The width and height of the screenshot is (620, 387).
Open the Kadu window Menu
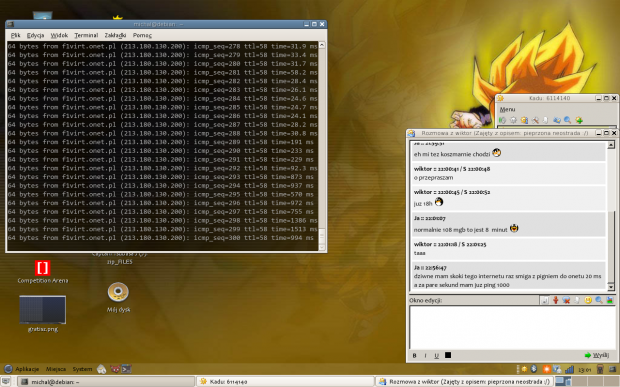[x=507, y=109]
